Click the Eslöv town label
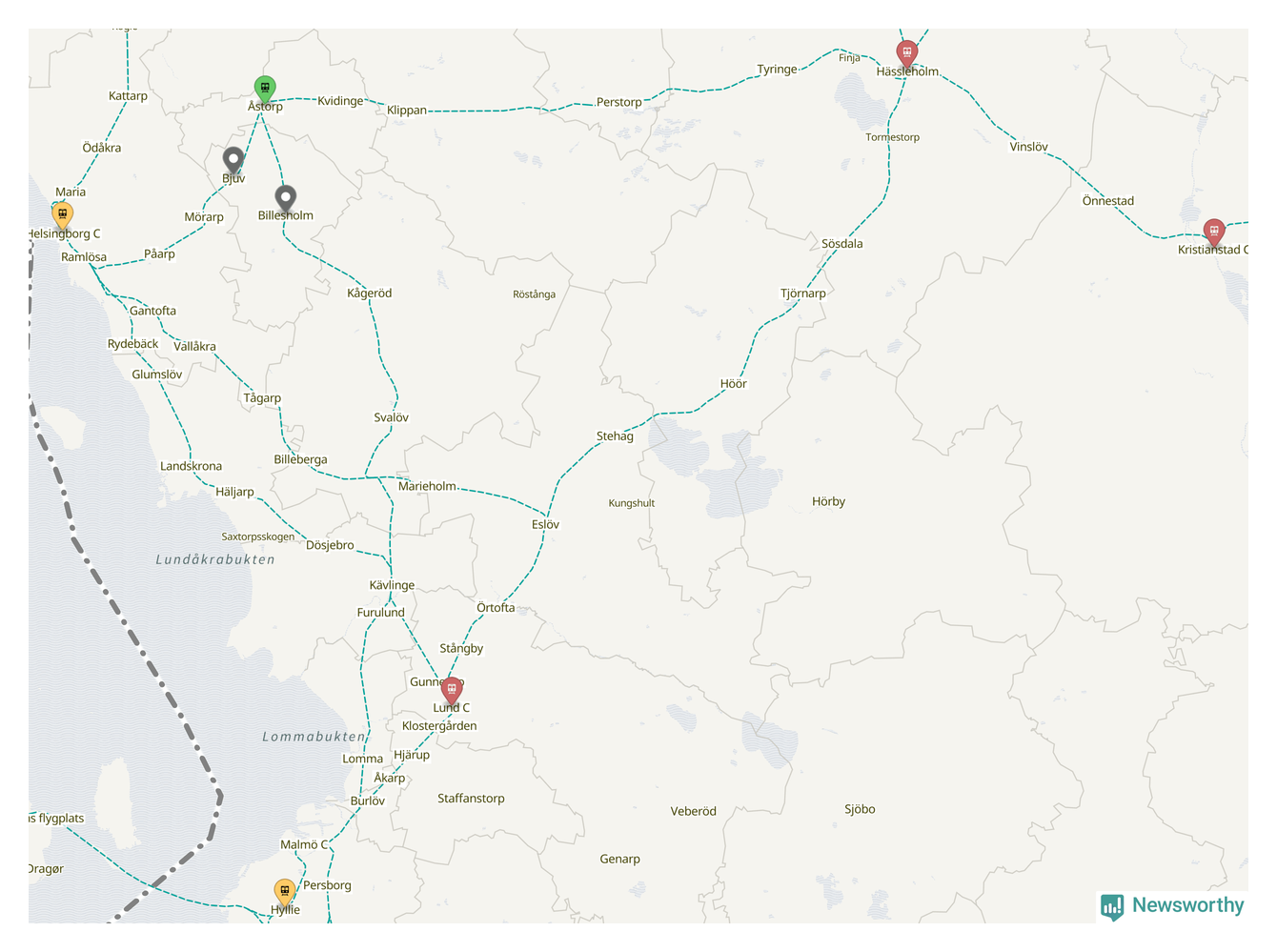 [x=545, y=525]
